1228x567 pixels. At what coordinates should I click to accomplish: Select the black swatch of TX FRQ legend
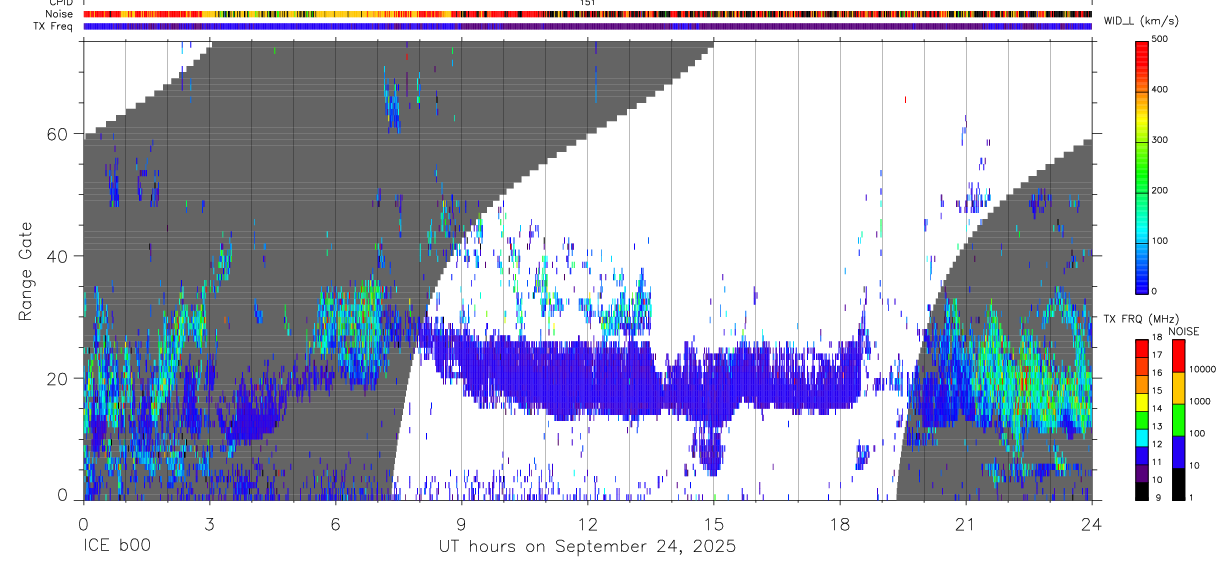(1141, 491)
